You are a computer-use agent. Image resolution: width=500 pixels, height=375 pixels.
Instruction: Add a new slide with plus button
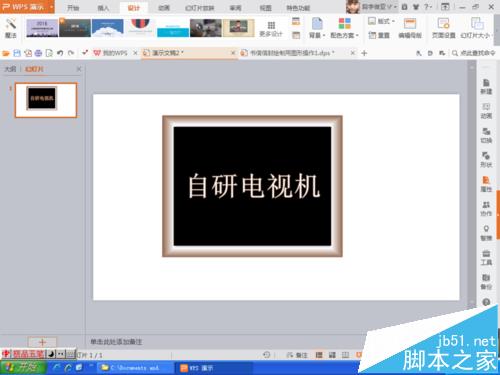[x=42, y=342]
